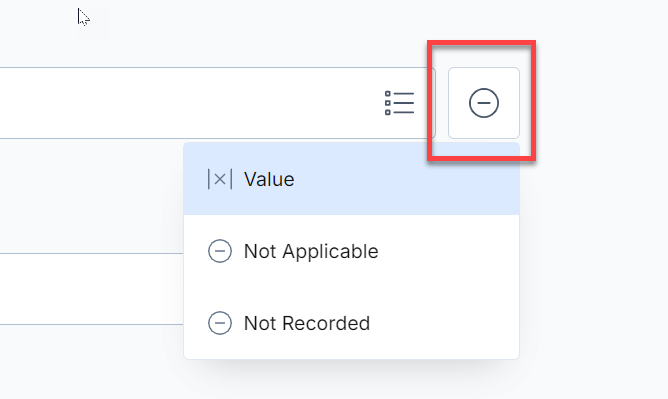Collapse the Value/Not Applicable dropdown via minus button

pos(484,103)
